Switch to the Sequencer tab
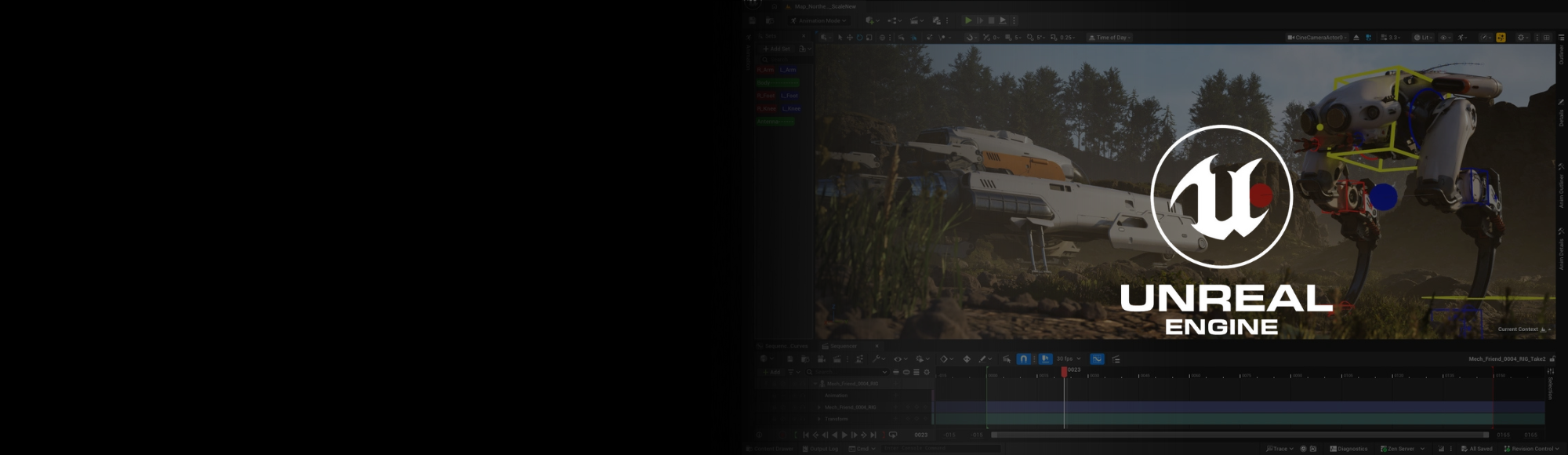 click(x=843, y=346)
